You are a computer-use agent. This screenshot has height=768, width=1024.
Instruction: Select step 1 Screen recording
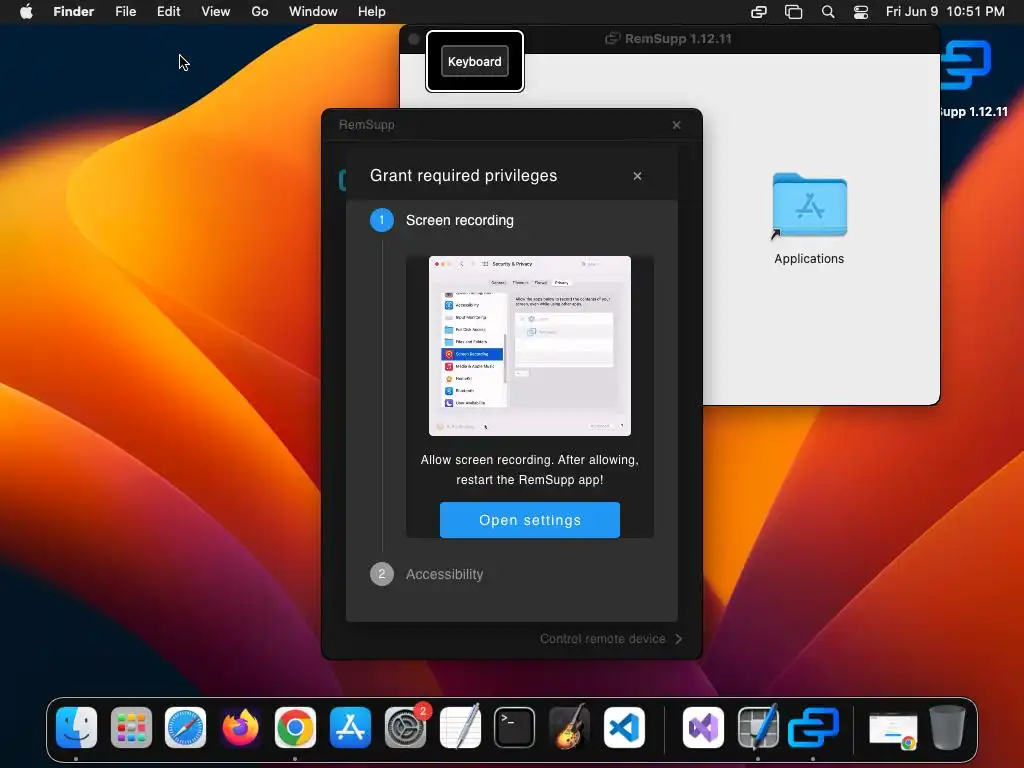(x=441, y=220)
